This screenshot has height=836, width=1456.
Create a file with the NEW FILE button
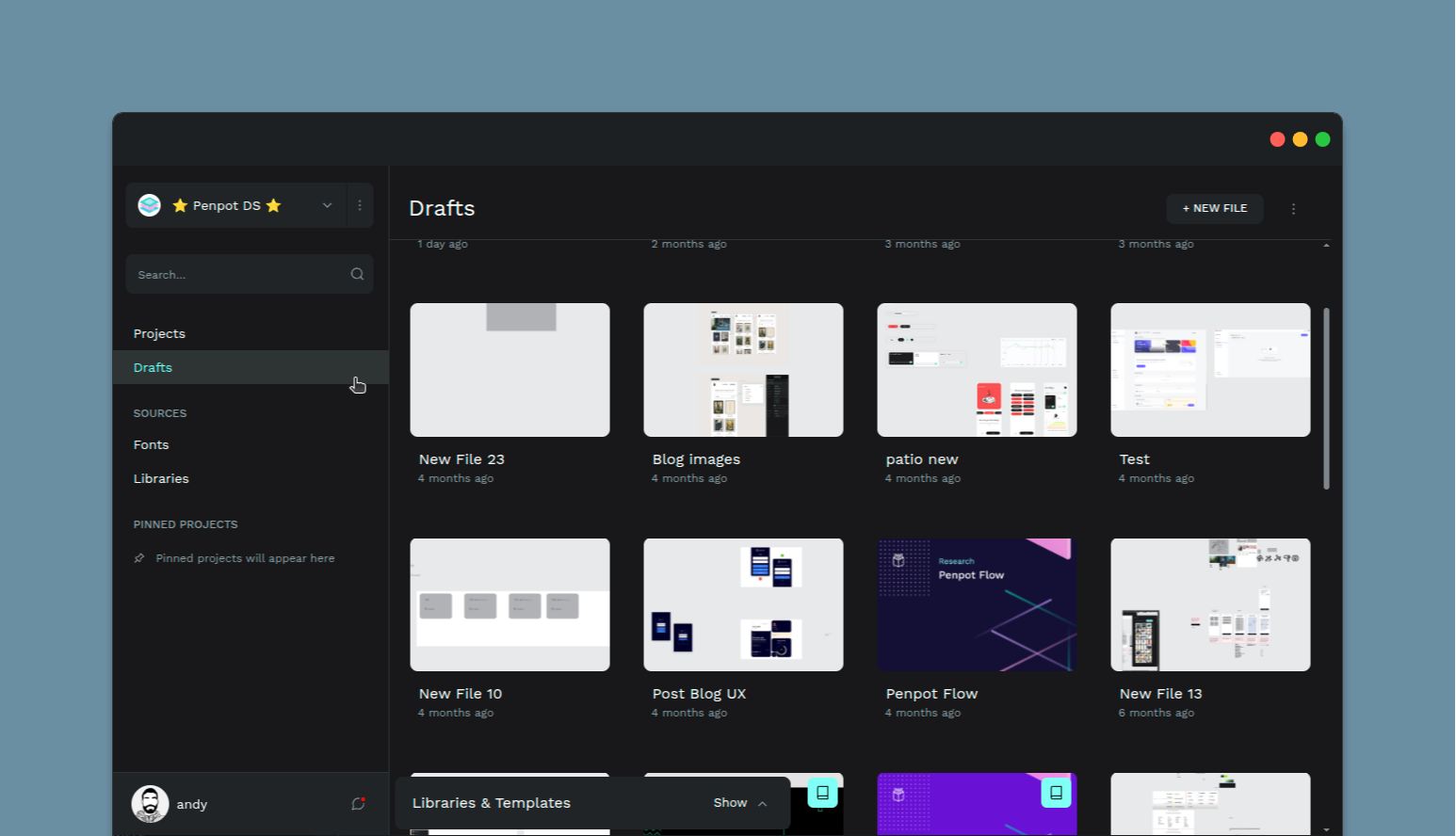click(x=1215, y=208)
